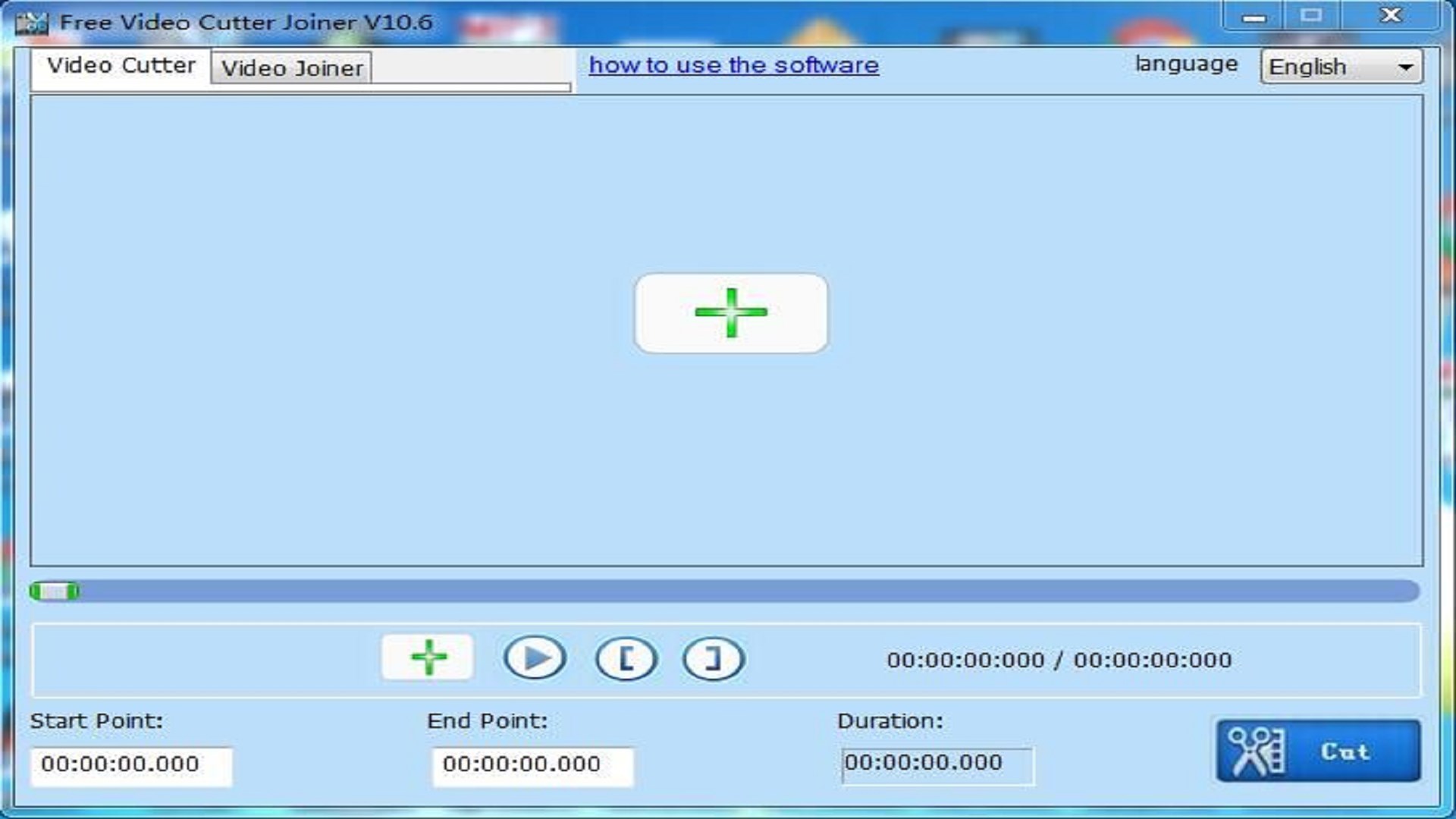Click the small green plus toolbar button

[428, 657]
